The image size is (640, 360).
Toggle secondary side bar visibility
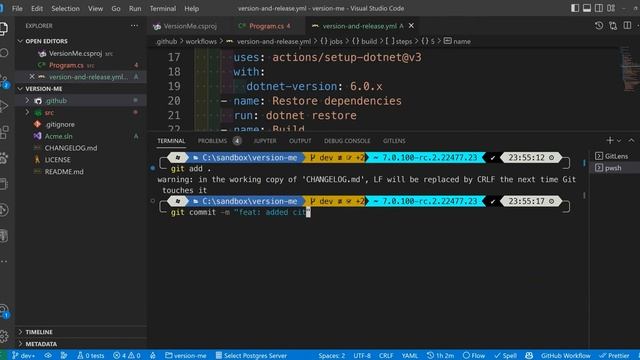599,8
